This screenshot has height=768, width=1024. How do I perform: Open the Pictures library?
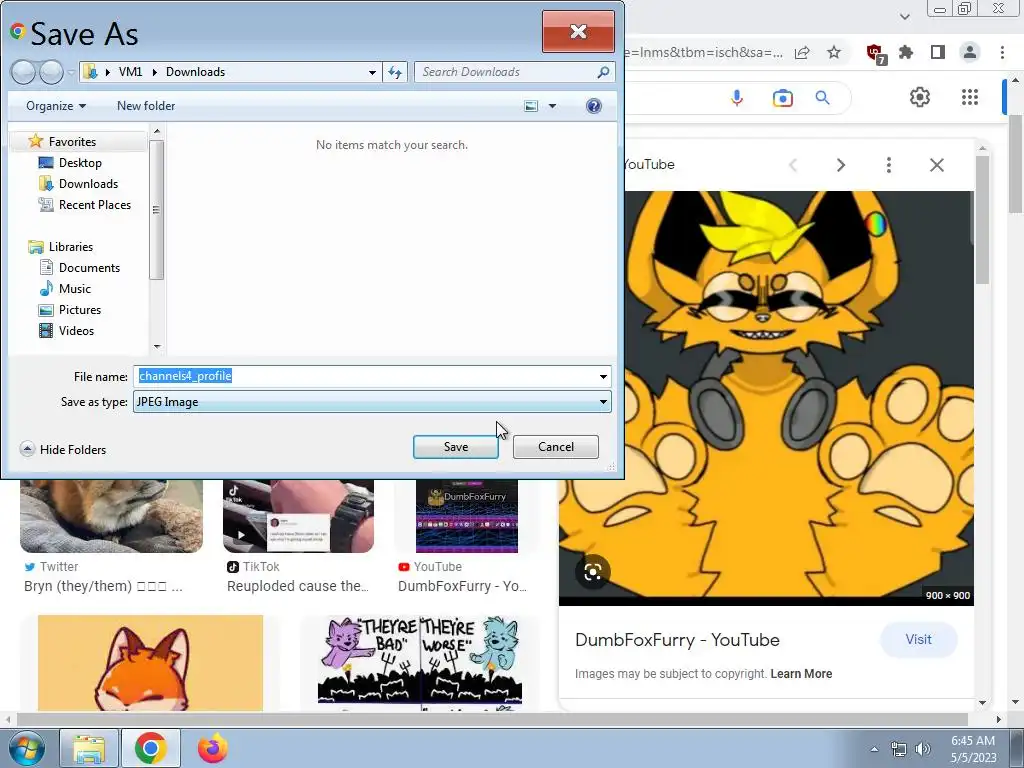point(80,310)
